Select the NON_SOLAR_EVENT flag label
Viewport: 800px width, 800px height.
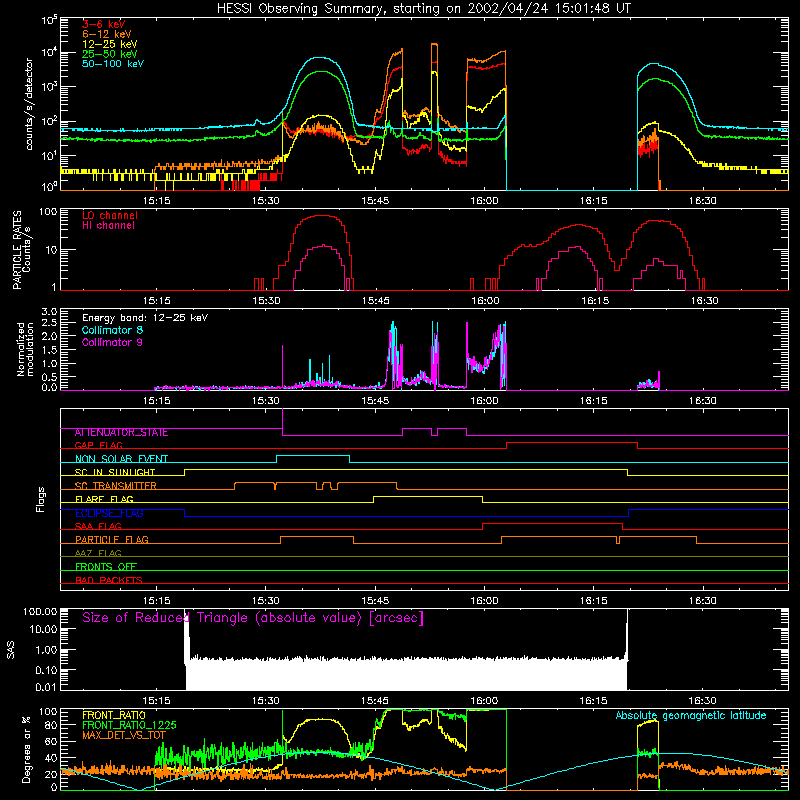pyautogui.click(x=121, y=459)
